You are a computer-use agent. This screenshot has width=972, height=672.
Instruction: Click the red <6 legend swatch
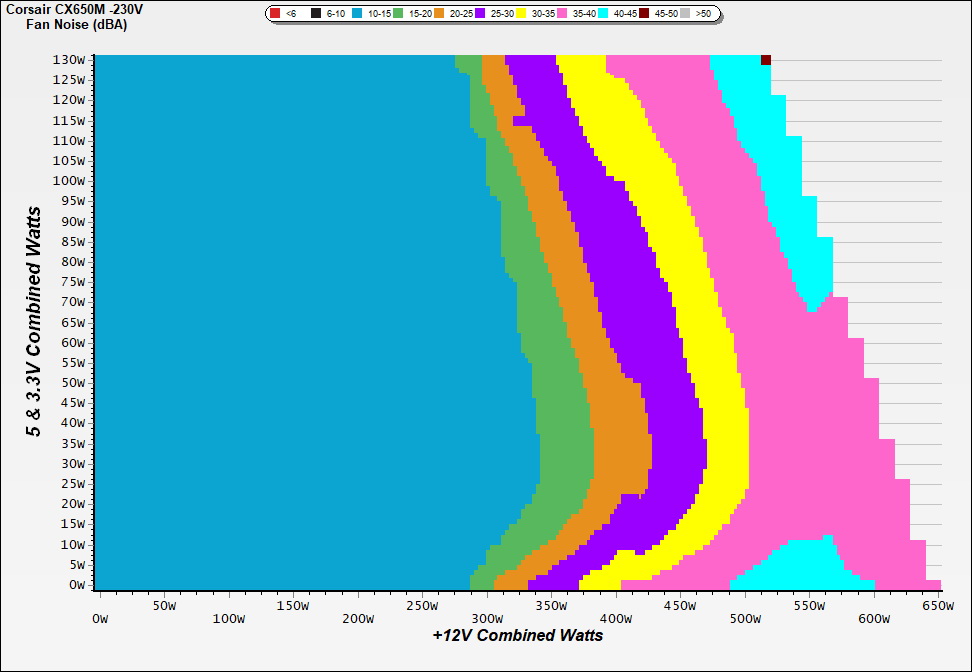275,14
